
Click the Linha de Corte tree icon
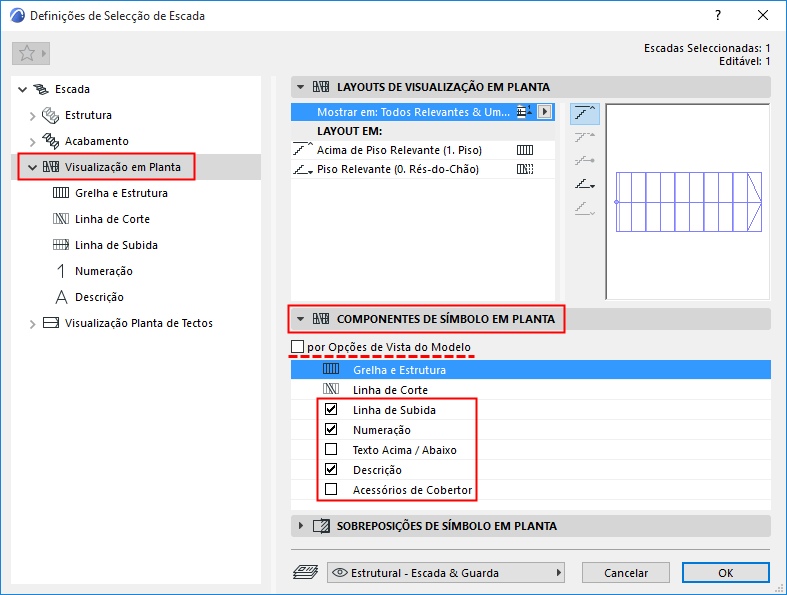tap(61, 219)
